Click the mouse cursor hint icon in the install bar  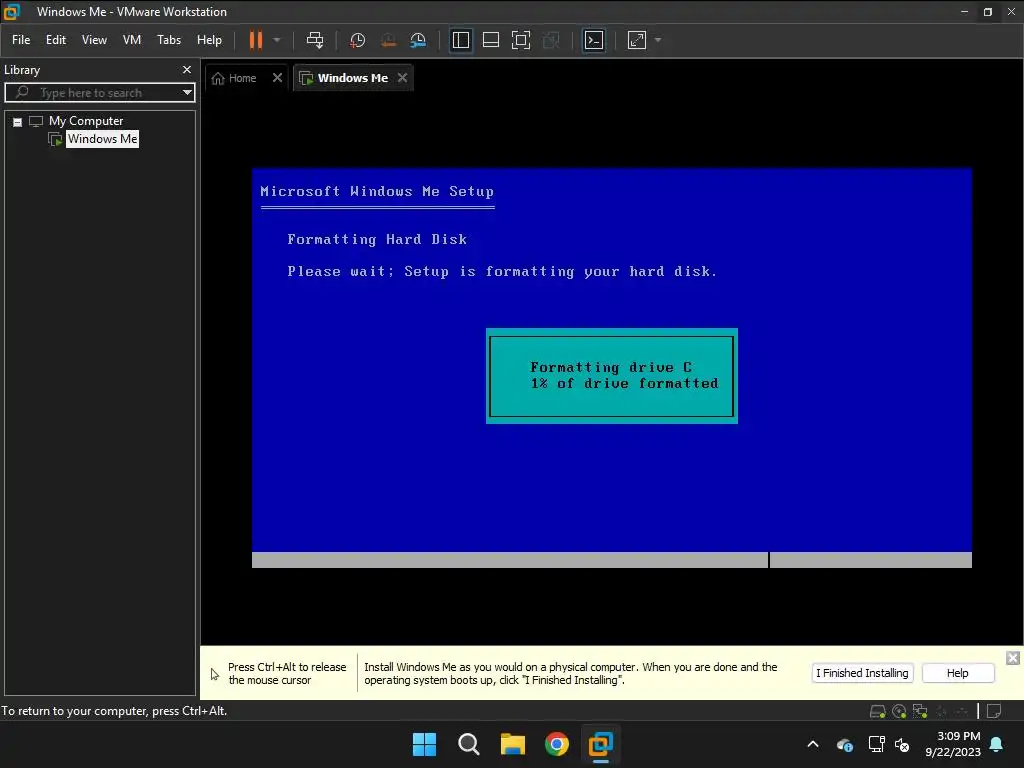coord(215,674)
